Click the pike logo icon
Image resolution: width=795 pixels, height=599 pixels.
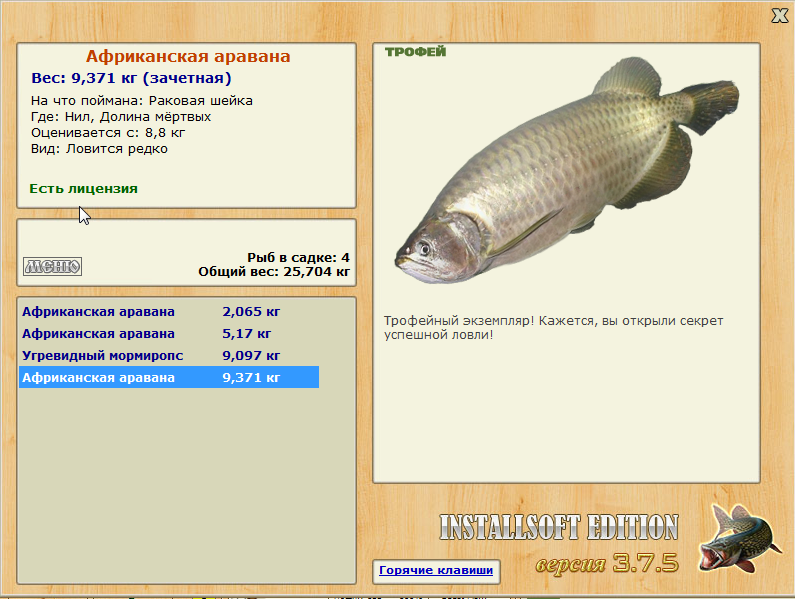coord(739,539)
